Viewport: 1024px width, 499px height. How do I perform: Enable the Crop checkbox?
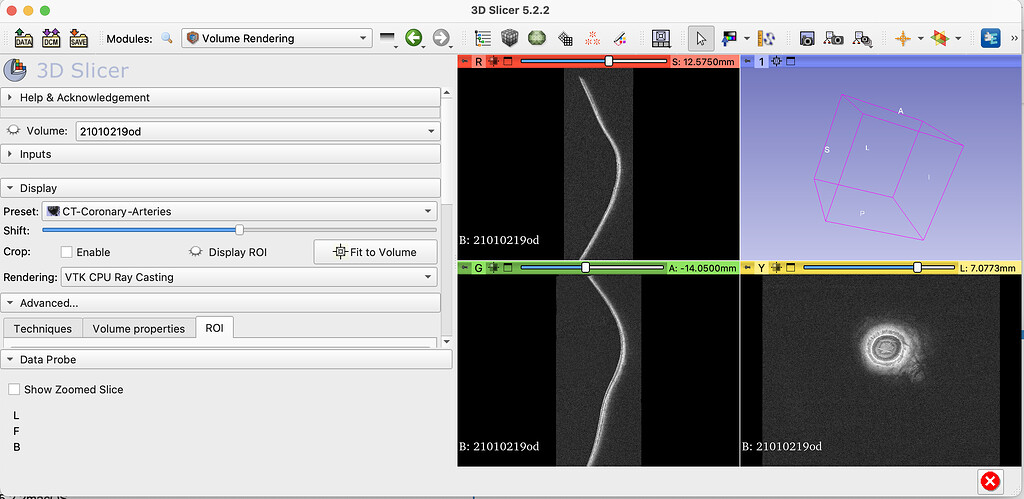(67, 252)
